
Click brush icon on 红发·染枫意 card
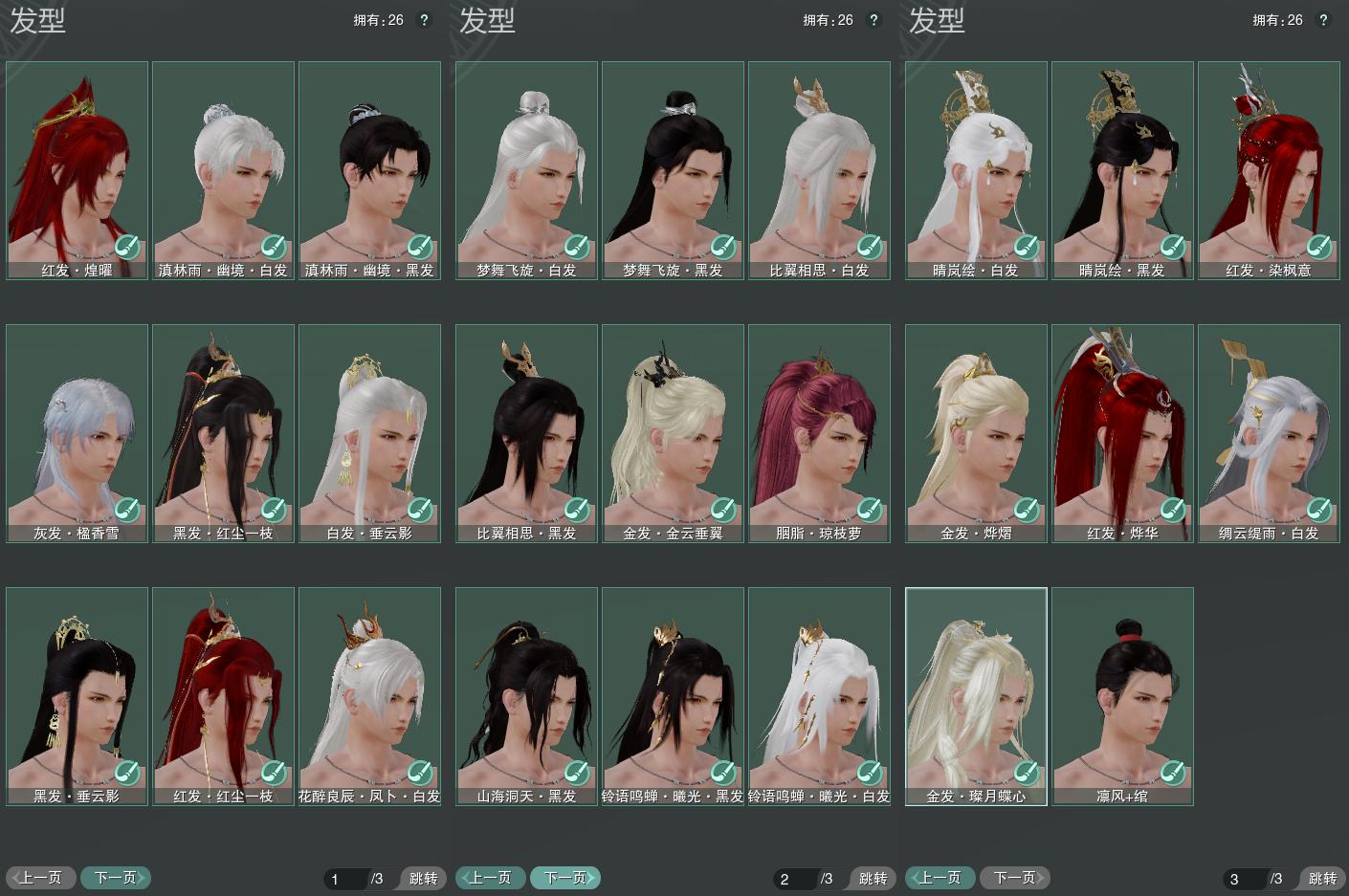[x=1319, y=248]
